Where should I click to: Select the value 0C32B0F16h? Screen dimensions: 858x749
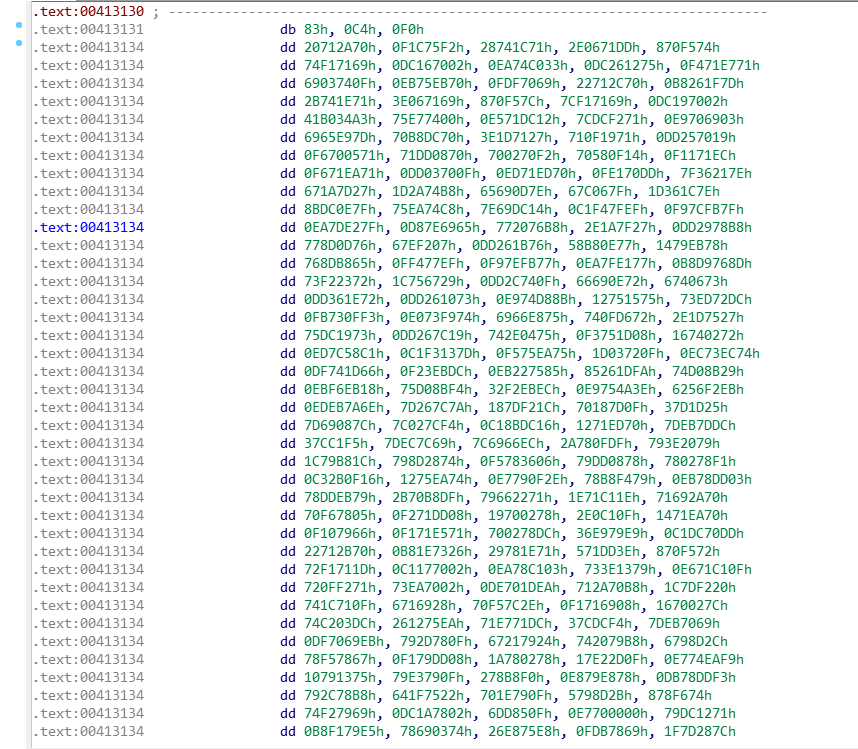click(344, 480)
